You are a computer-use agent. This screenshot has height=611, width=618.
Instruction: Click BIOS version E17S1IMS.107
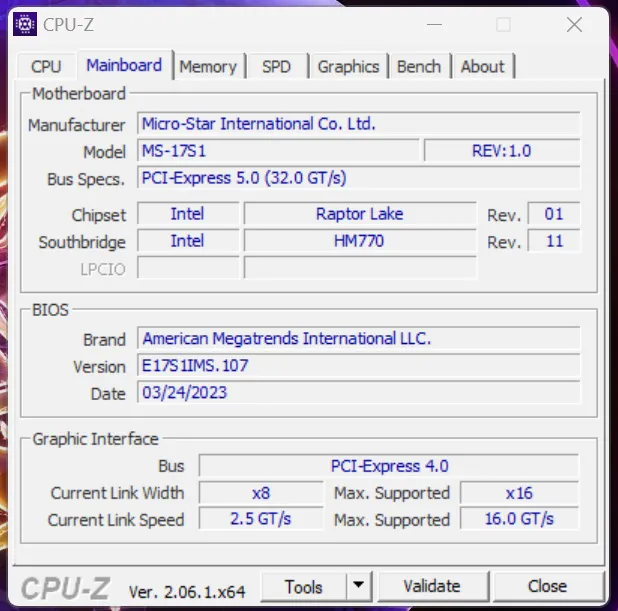pos(358,365)
